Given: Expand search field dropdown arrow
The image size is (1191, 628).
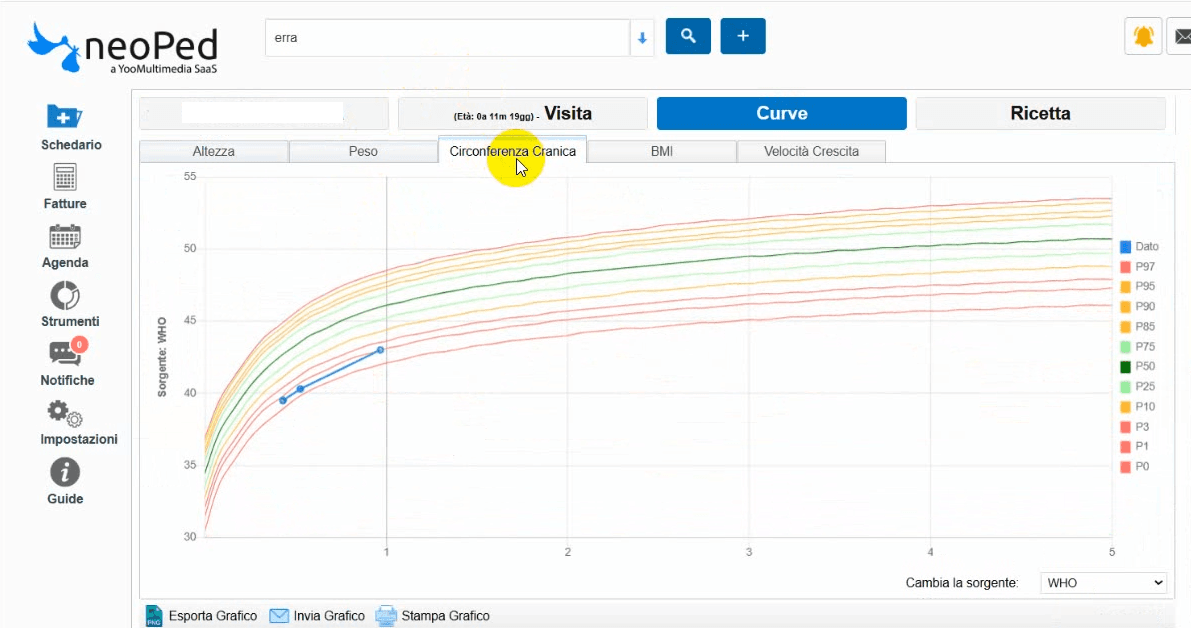Looking at the screenshot, I should pos(642,39).
